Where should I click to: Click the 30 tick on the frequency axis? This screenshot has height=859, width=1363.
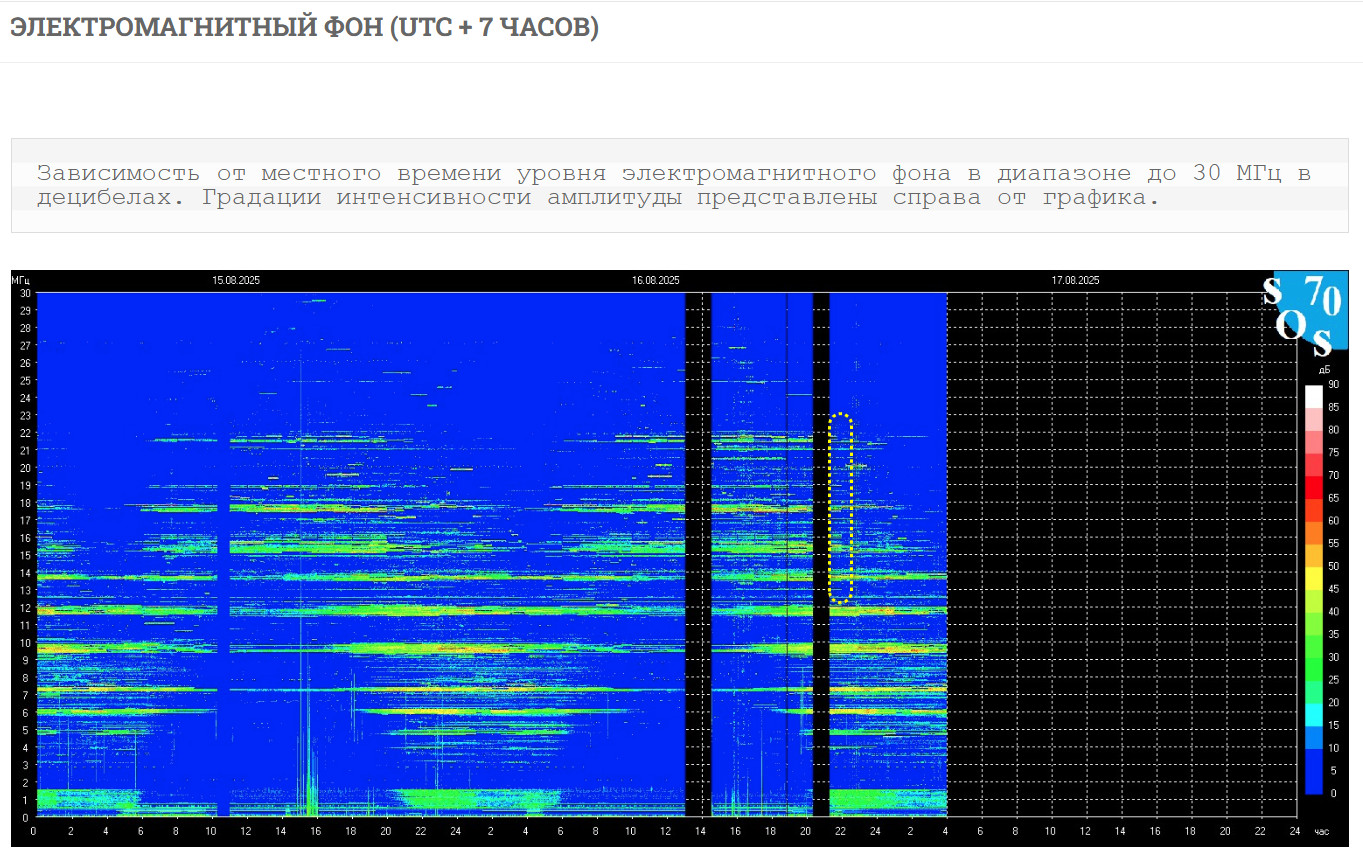26,293
